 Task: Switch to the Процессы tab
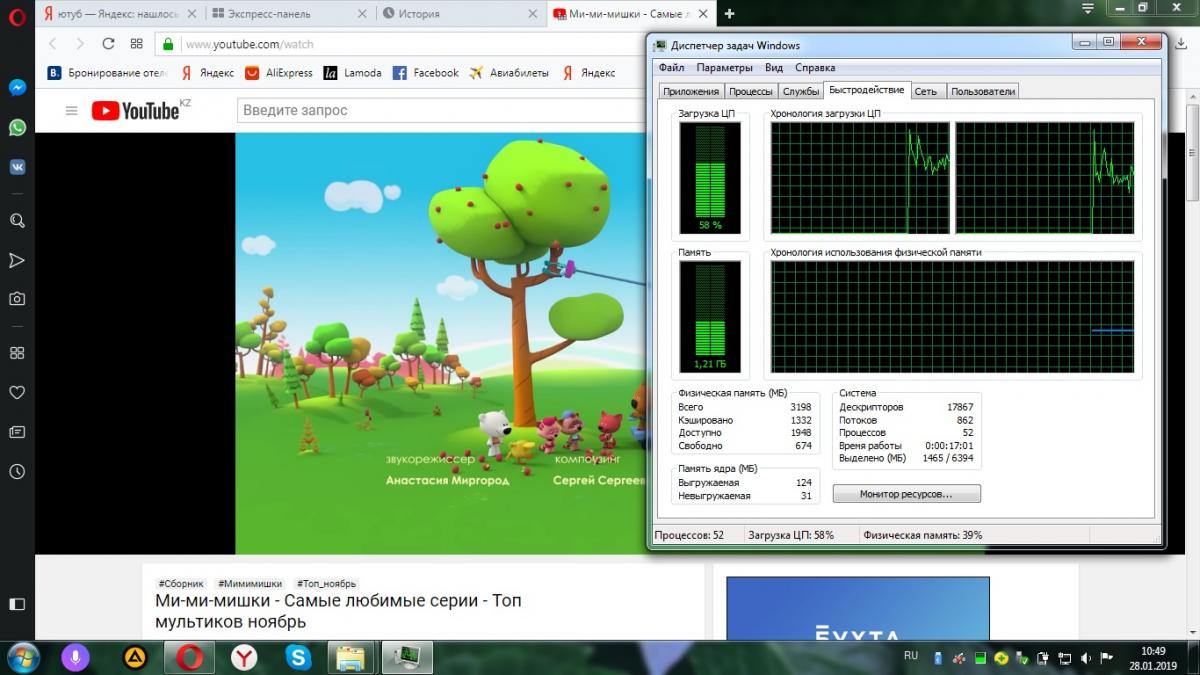pyautogui.click(x=750, y=91)
